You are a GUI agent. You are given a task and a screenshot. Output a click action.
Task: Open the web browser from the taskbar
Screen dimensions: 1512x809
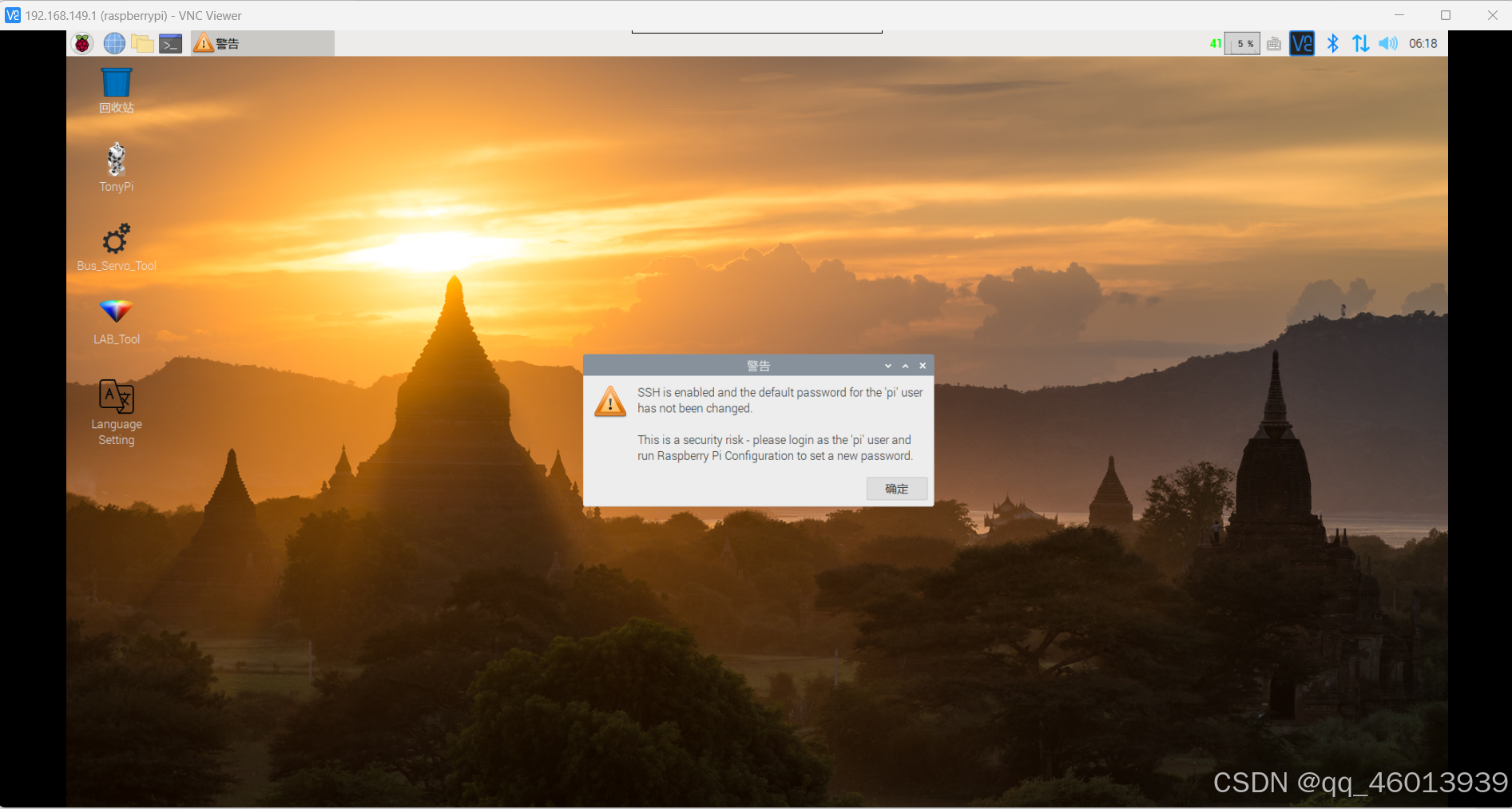(x=113, y=43)
